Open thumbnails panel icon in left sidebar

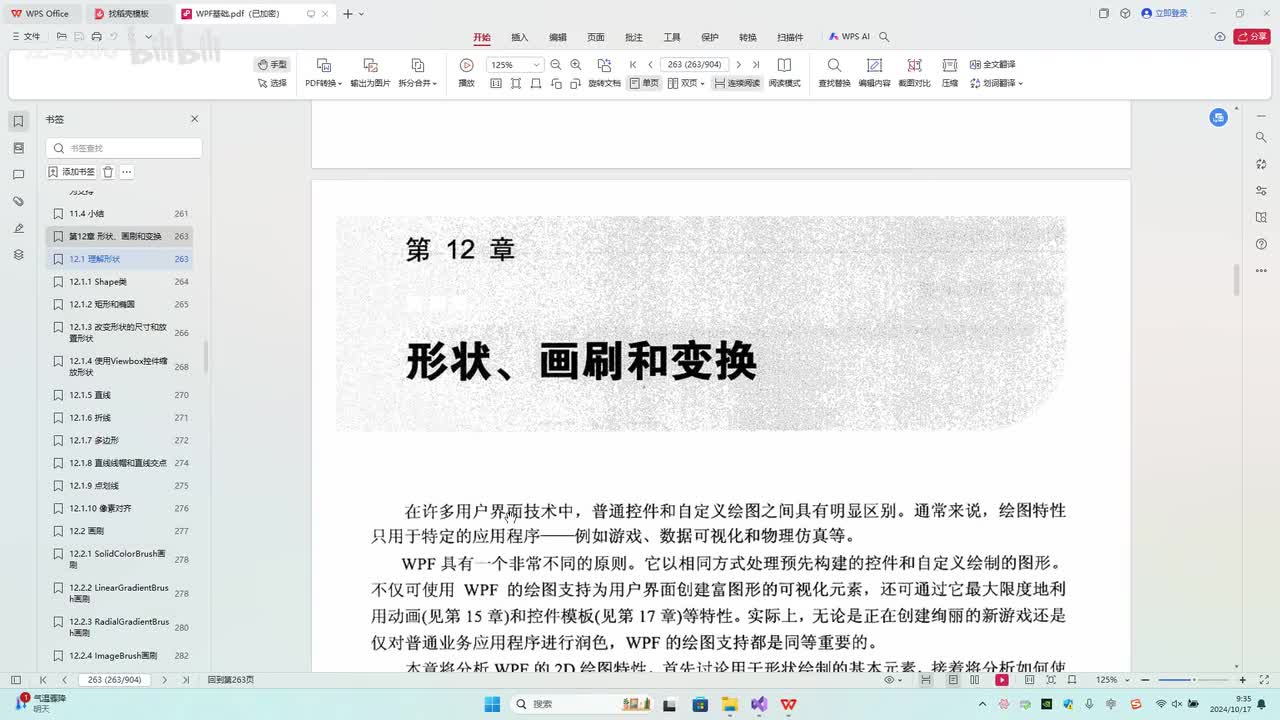(x=18, y=148)
